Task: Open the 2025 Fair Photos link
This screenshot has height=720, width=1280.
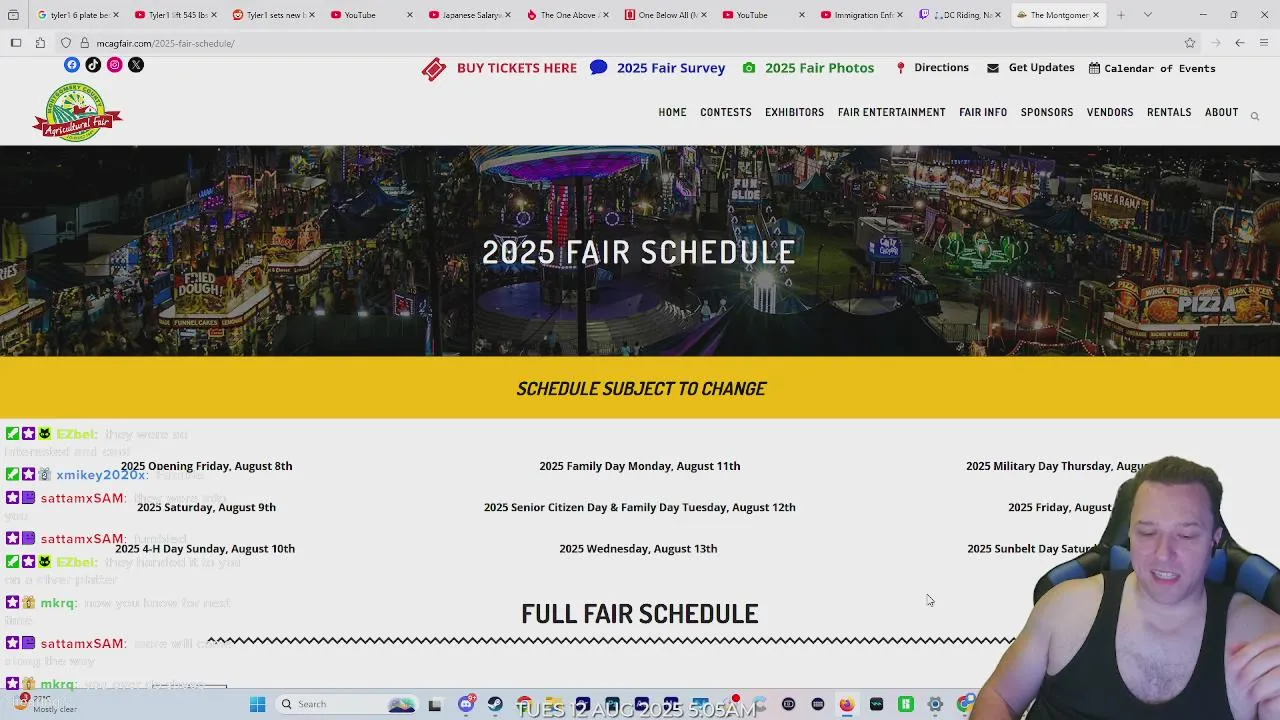Action: [x=819, y=68]
